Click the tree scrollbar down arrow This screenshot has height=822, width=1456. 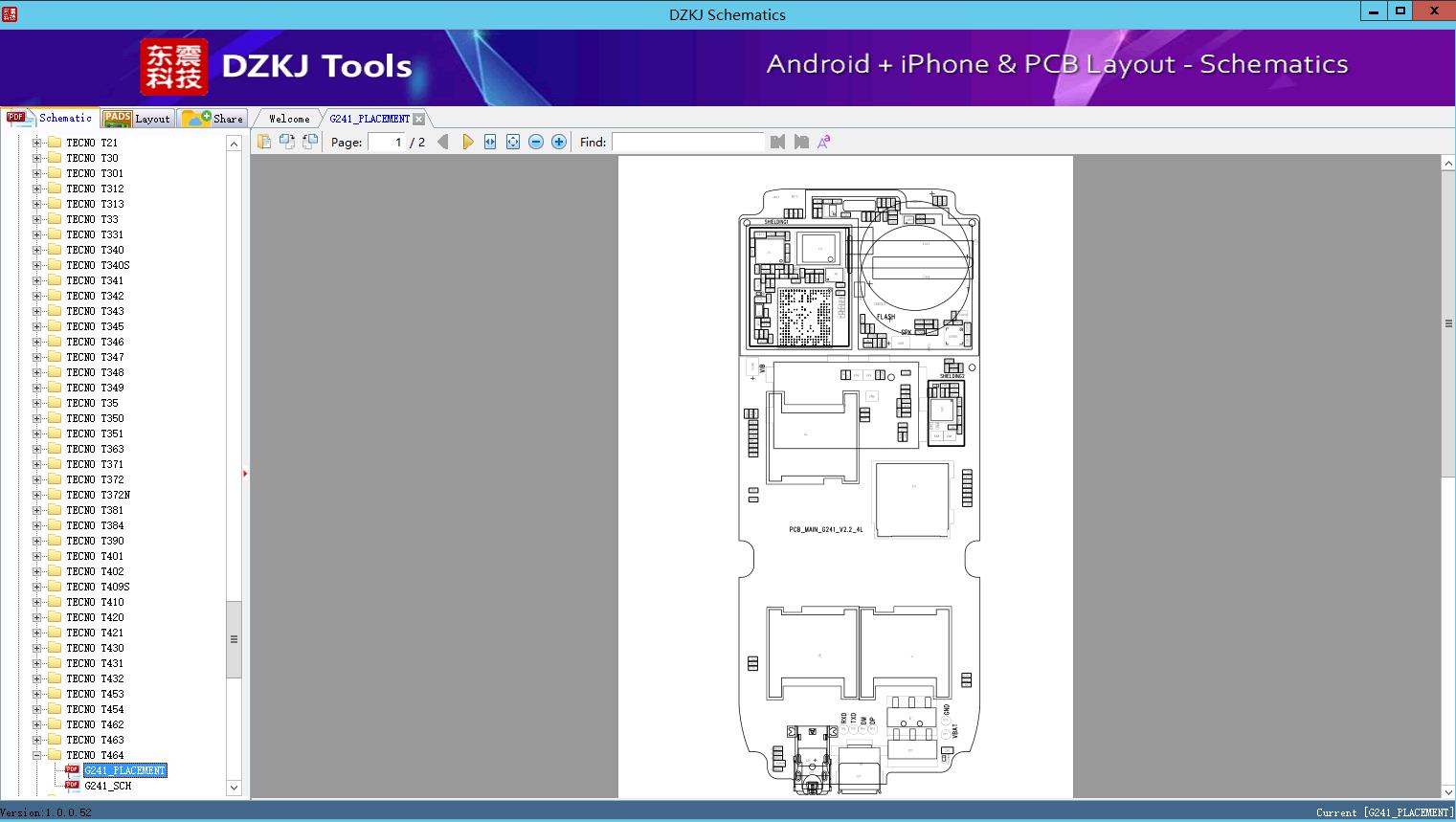(x=234, y=788)
